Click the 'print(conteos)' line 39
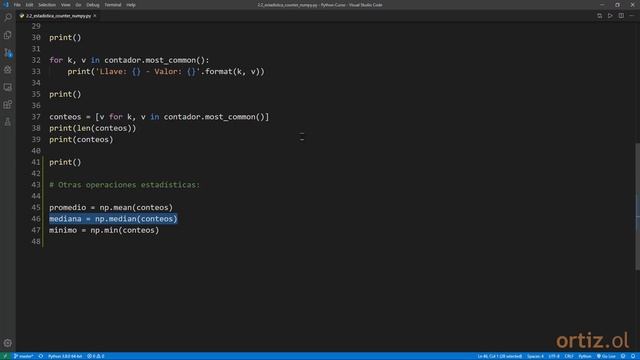Screen dimensions: 640x360 [x=81, y=140]
